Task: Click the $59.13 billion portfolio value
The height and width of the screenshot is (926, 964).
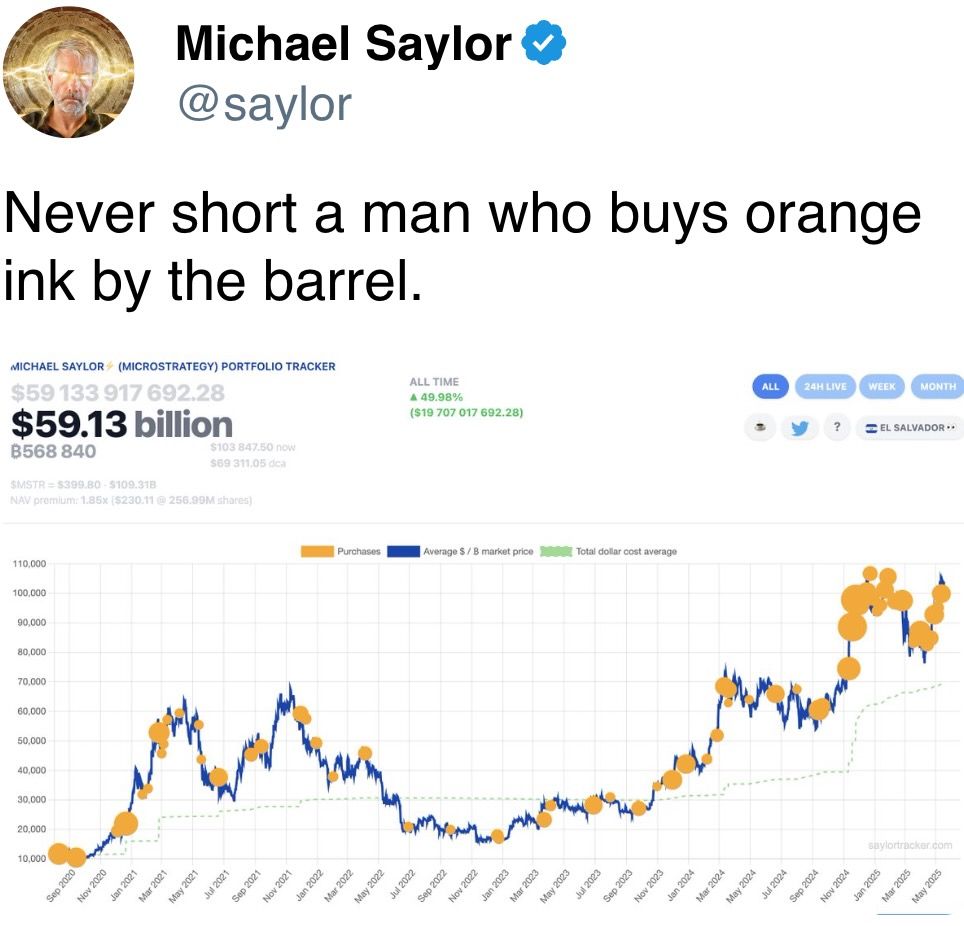Action: coord(122,424)
